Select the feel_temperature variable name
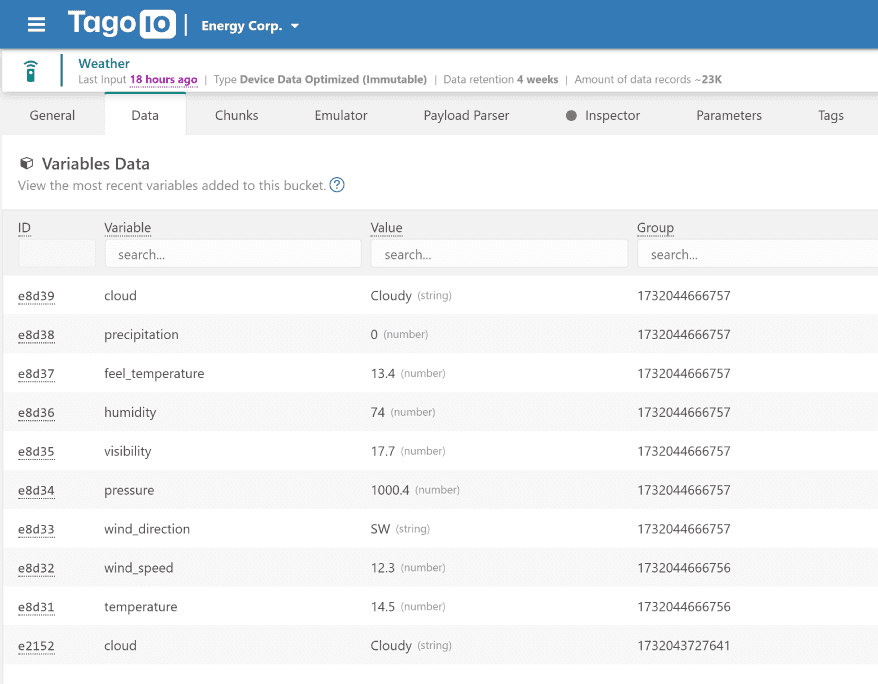 click(154, 373)
